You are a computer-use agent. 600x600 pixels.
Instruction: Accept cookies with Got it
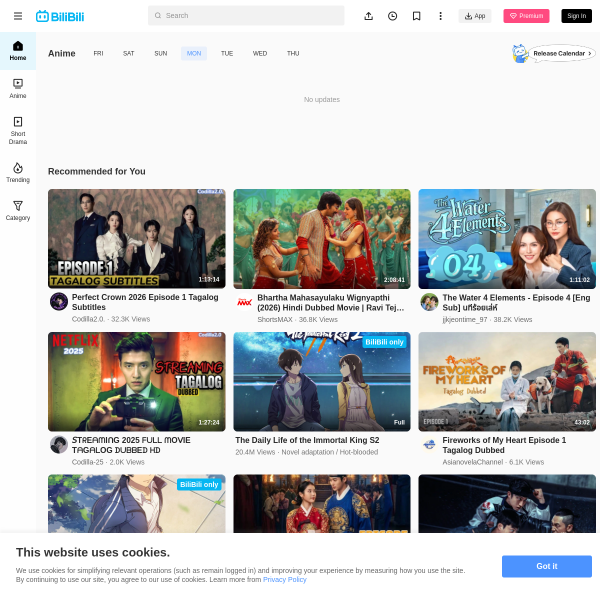click(x=547, y=566)
